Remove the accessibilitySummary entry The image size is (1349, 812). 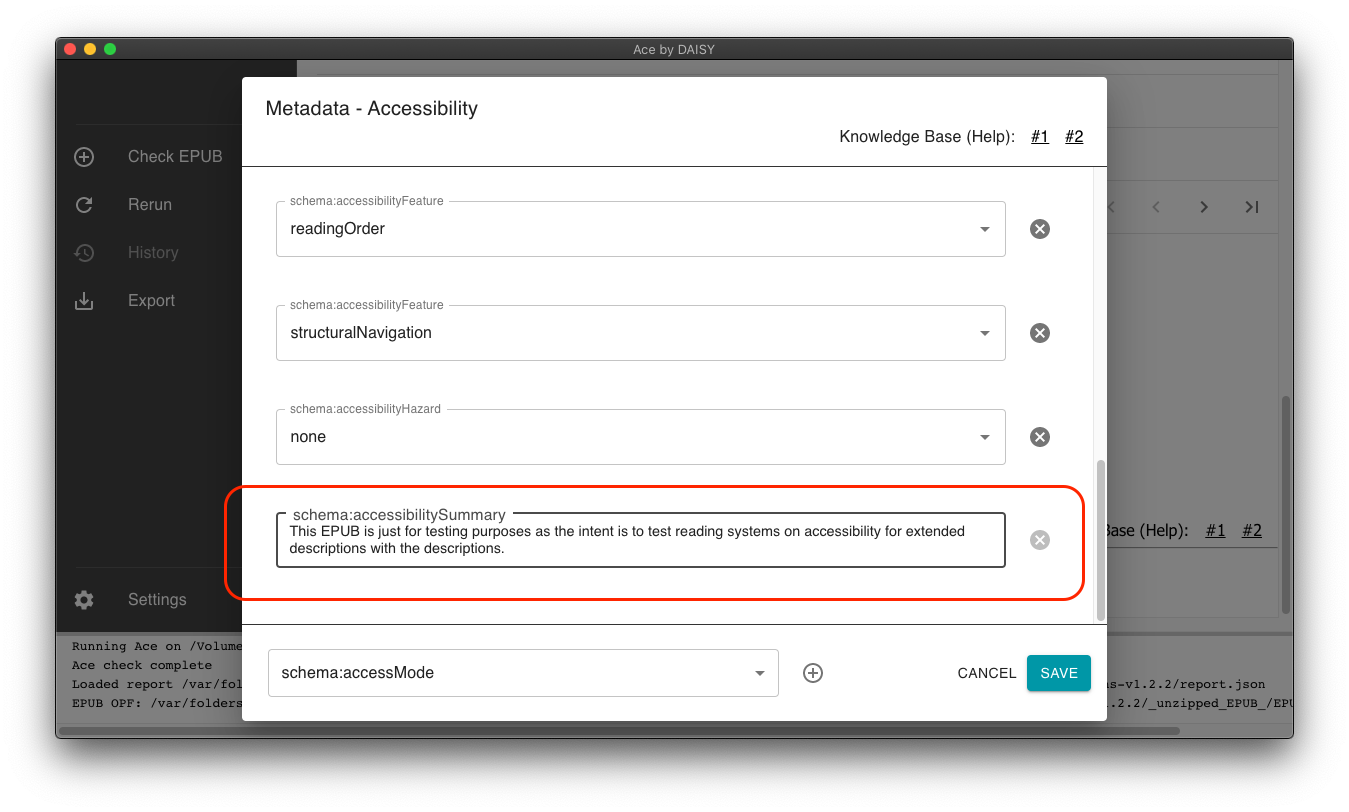[x=1040, y=540]
